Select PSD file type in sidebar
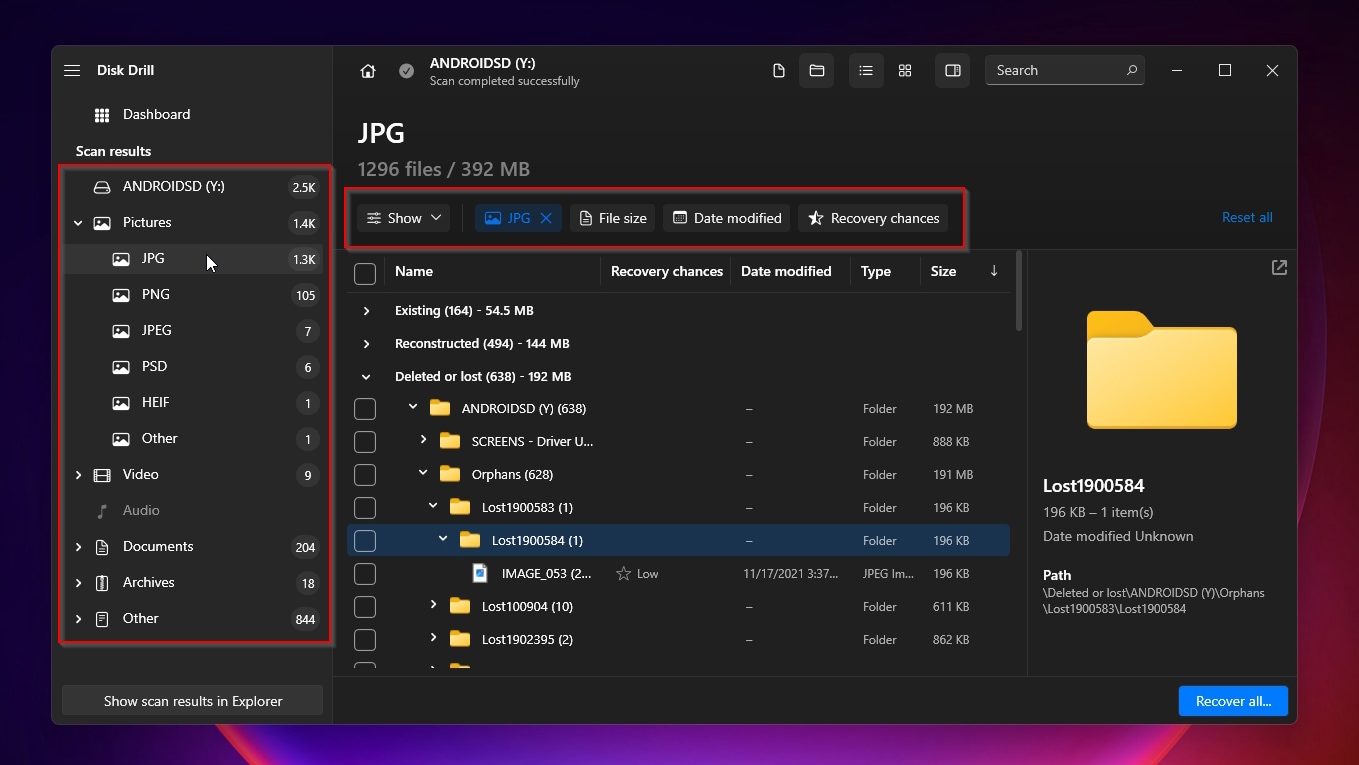1359x765 pixels. [193, 367]
